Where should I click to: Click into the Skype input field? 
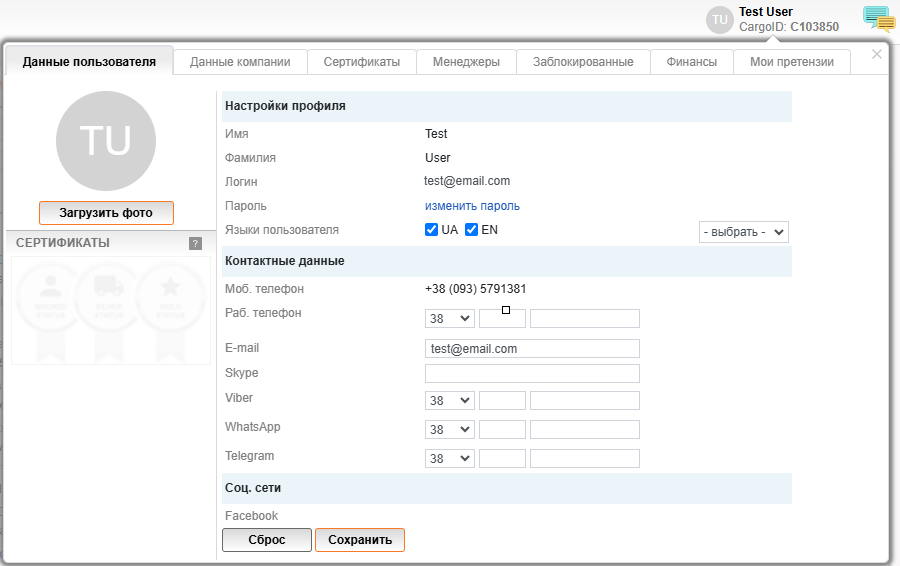coord(532,373)
